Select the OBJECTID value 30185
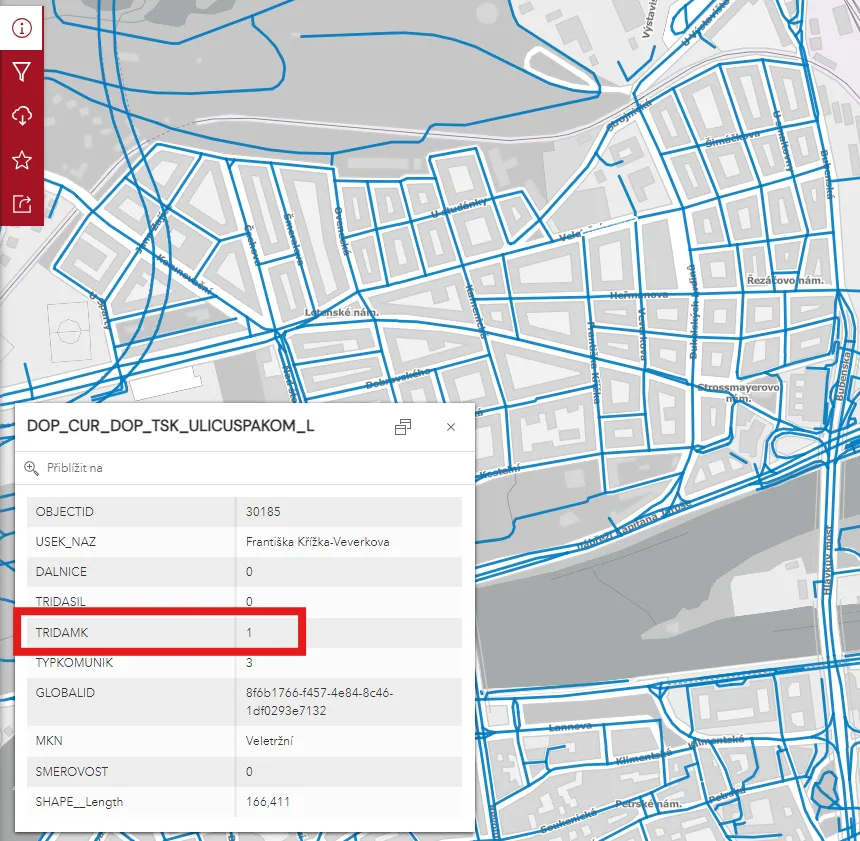The image size is (860, 841). pos(262,512)
